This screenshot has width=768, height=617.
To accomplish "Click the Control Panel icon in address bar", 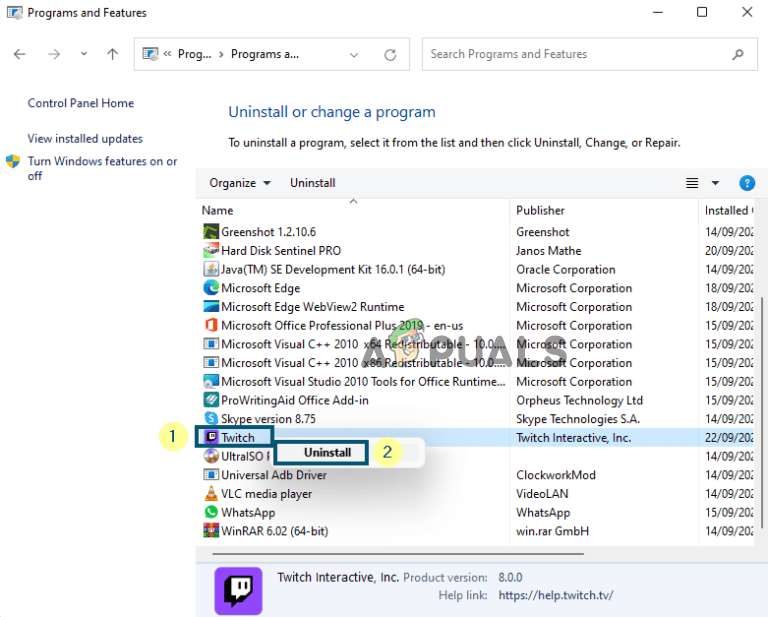I will (x=150, y=53).
